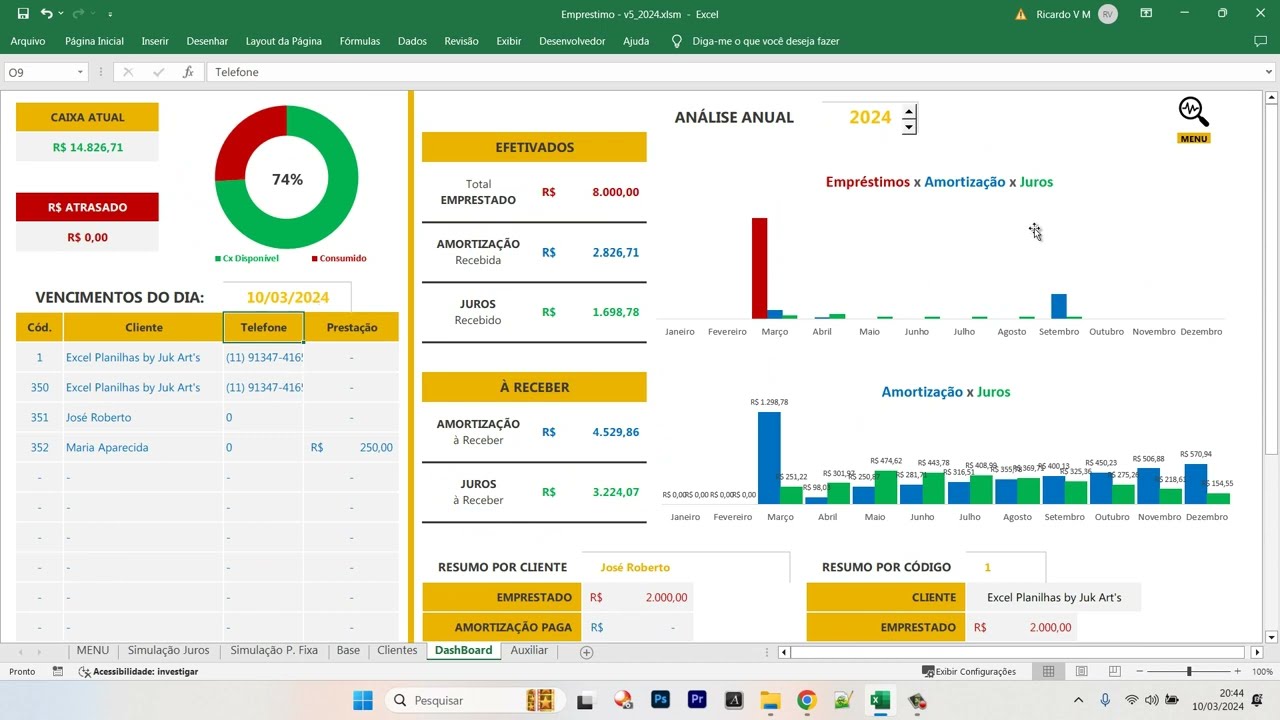Increase the year 2024 spinner up arrow
The width and height of the screenshot is (1280, 720).
pyautogui.click(x=909, y=112)
